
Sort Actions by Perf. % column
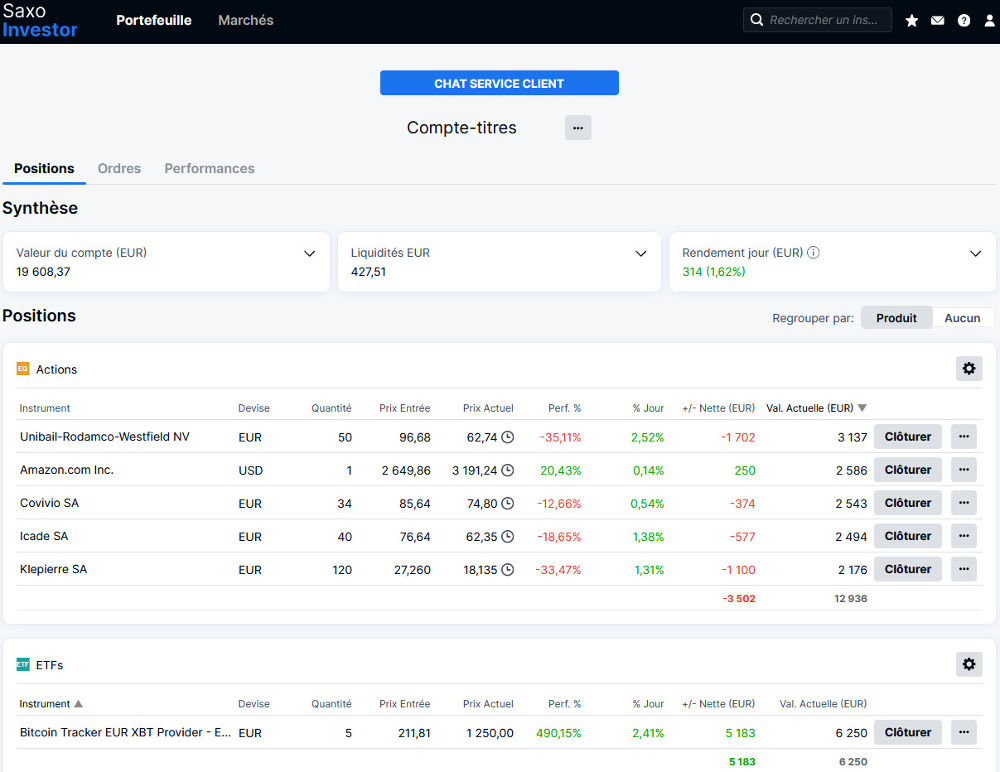click(x=564, y=408)
